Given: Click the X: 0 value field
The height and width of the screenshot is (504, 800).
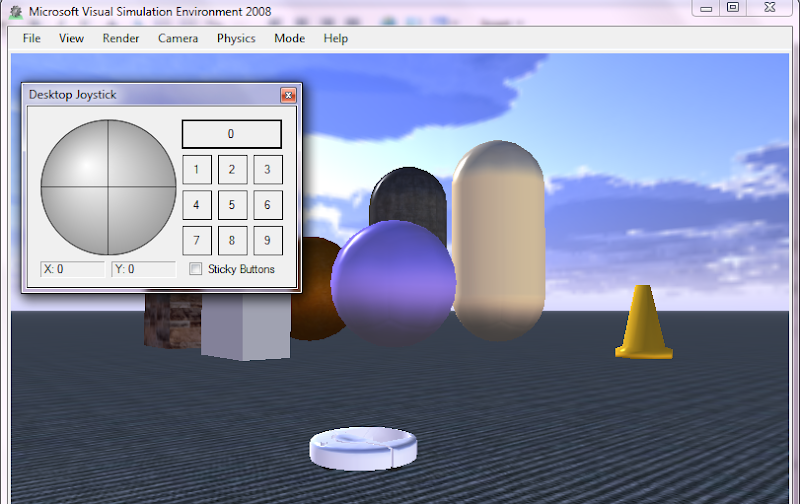Looking at the screenshot, I should point(72,269).
